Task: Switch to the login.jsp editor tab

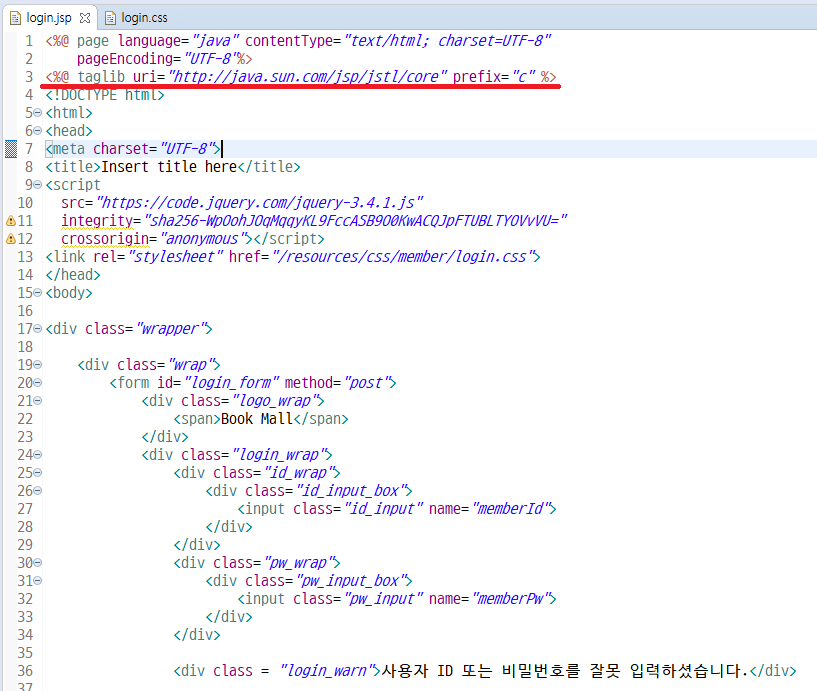Action: 49,18
